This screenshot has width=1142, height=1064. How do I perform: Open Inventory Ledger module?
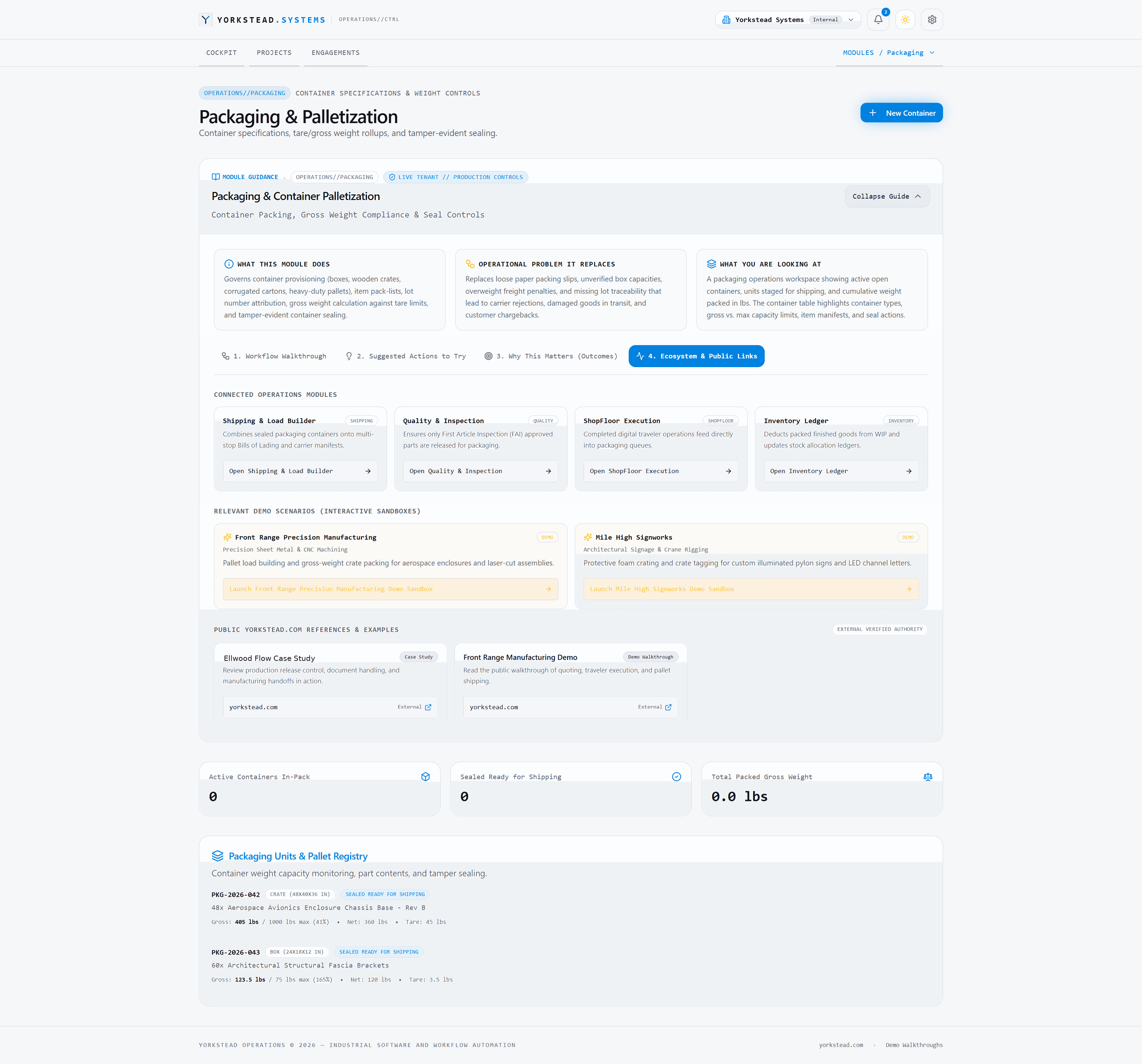click(x=841, y=471)
